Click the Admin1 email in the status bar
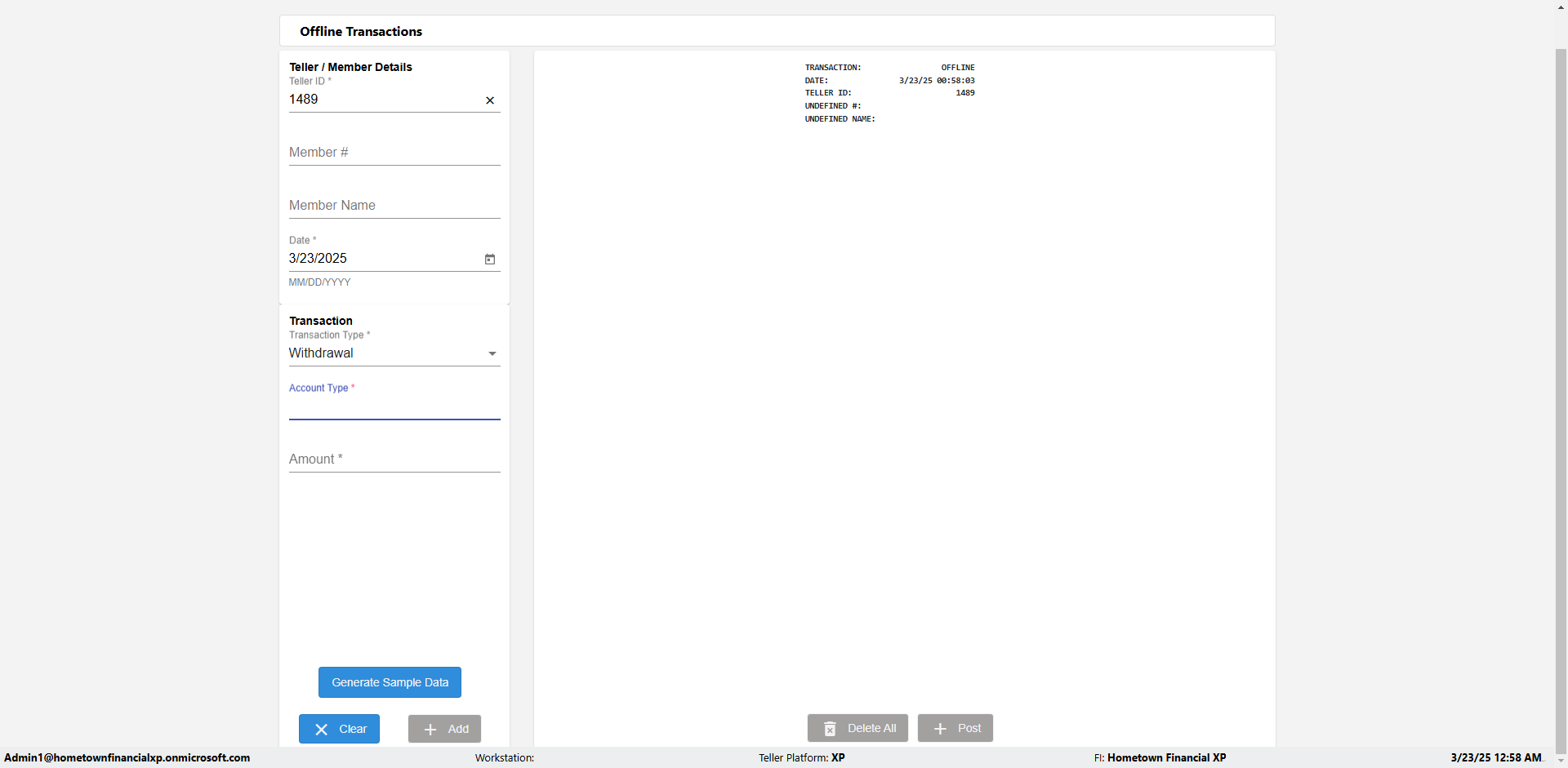Image resolution: width=1568 pixels, height=768 pixels. [127, 757]
